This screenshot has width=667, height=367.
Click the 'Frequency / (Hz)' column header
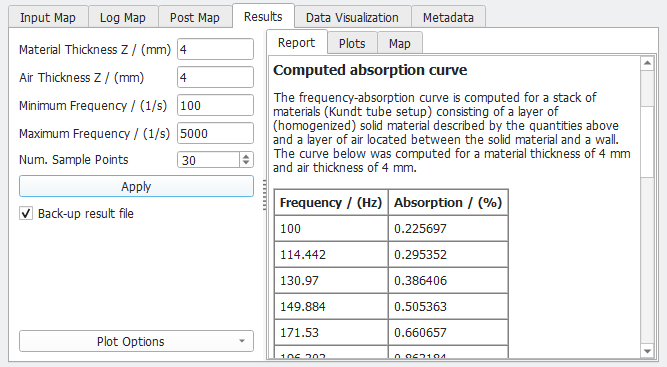pyautogui.click(x=331, y=202)
